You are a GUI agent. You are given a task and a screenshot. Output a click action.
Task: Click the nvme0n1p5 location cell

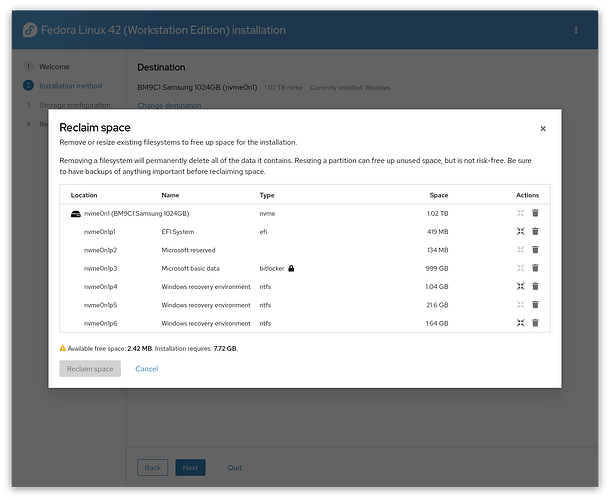coord(101,305)
